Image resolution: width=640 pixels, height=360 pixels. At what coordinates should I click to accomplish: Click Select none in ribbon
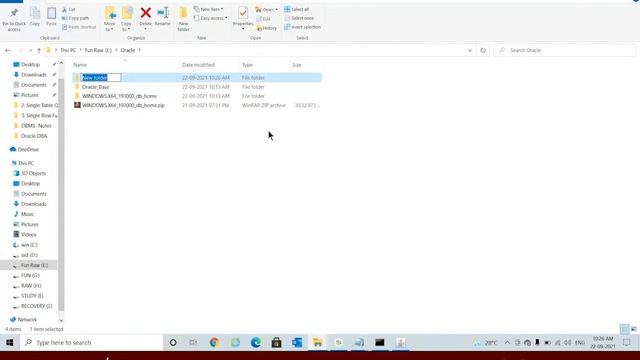[x=299, y=18]
